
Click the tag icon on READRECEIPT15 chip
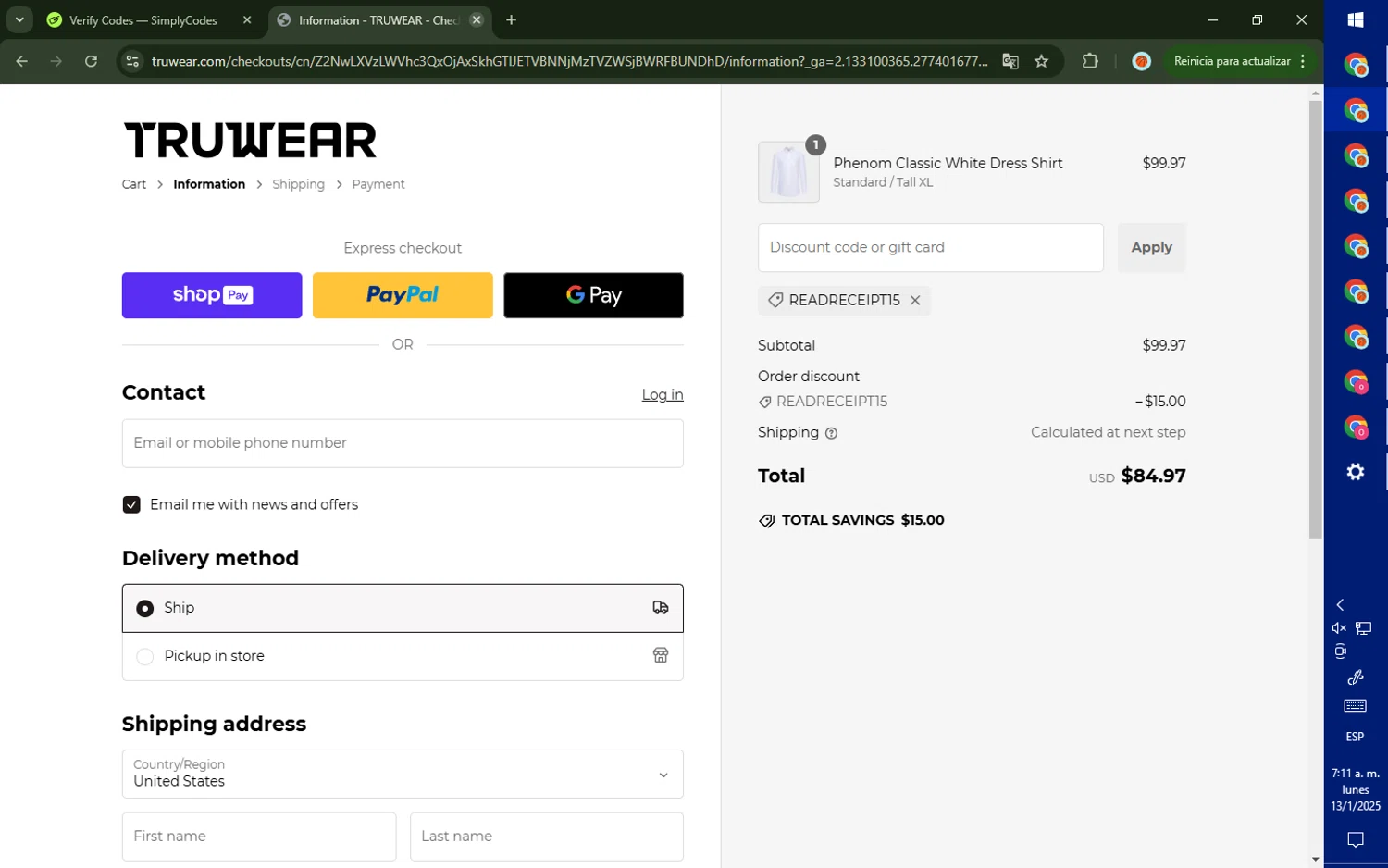775,300
